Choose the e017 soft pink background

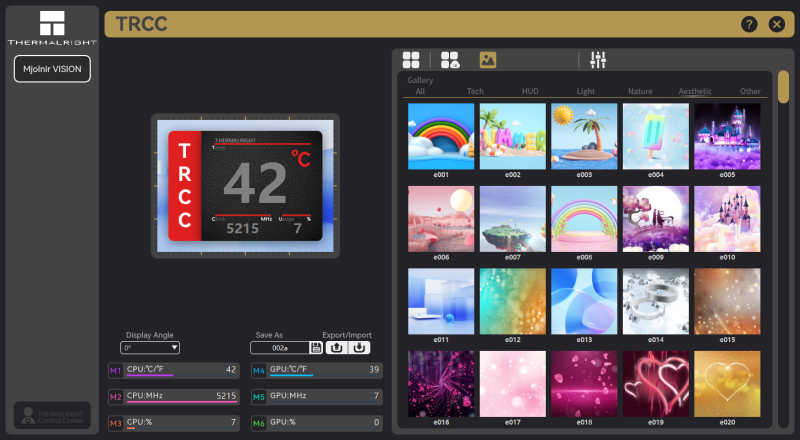click(x=513, y=384)
